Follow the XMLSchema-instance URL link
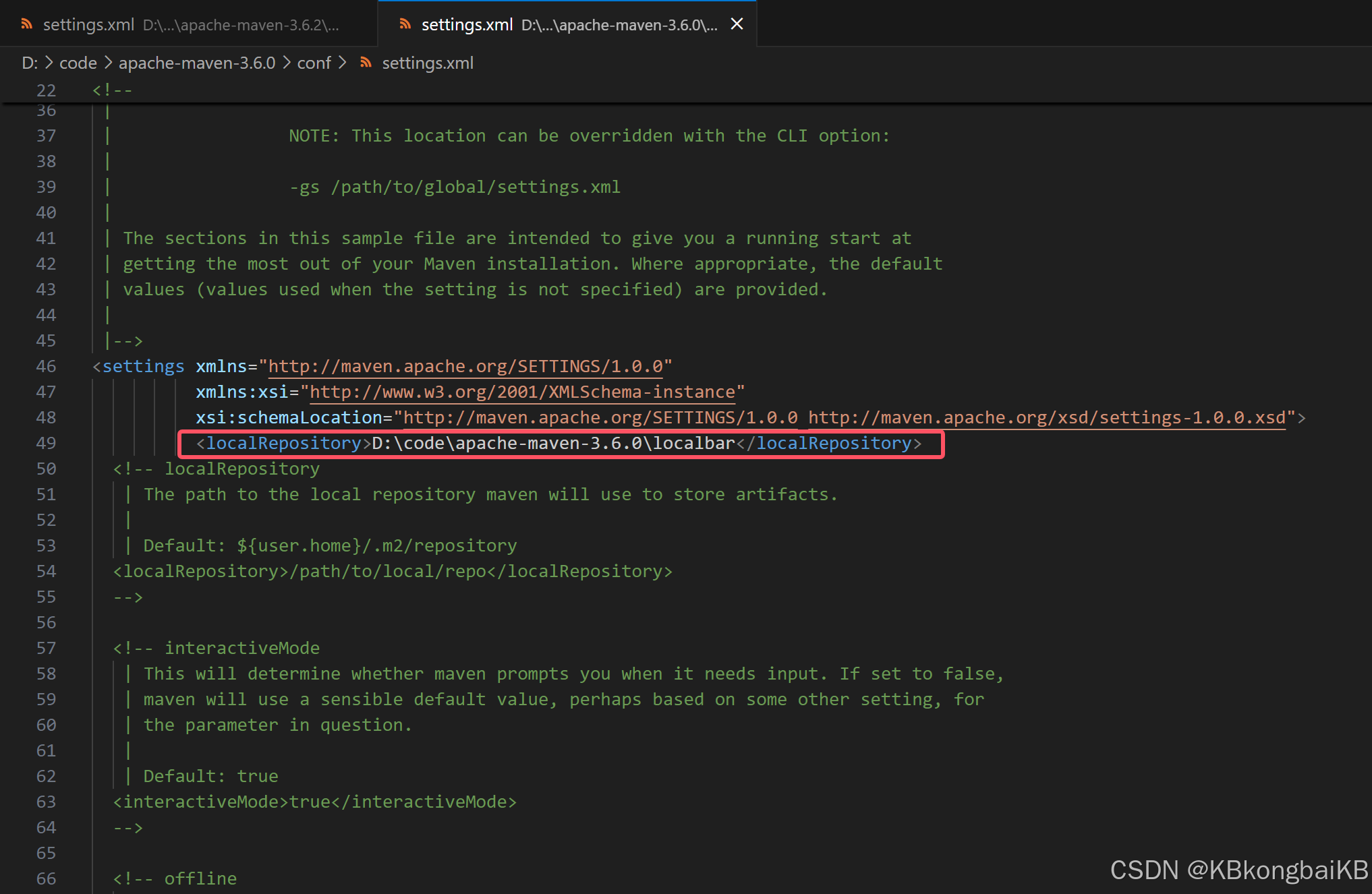Image resolution: width=1372 pixels, height=894 pixels. [522, 392]
